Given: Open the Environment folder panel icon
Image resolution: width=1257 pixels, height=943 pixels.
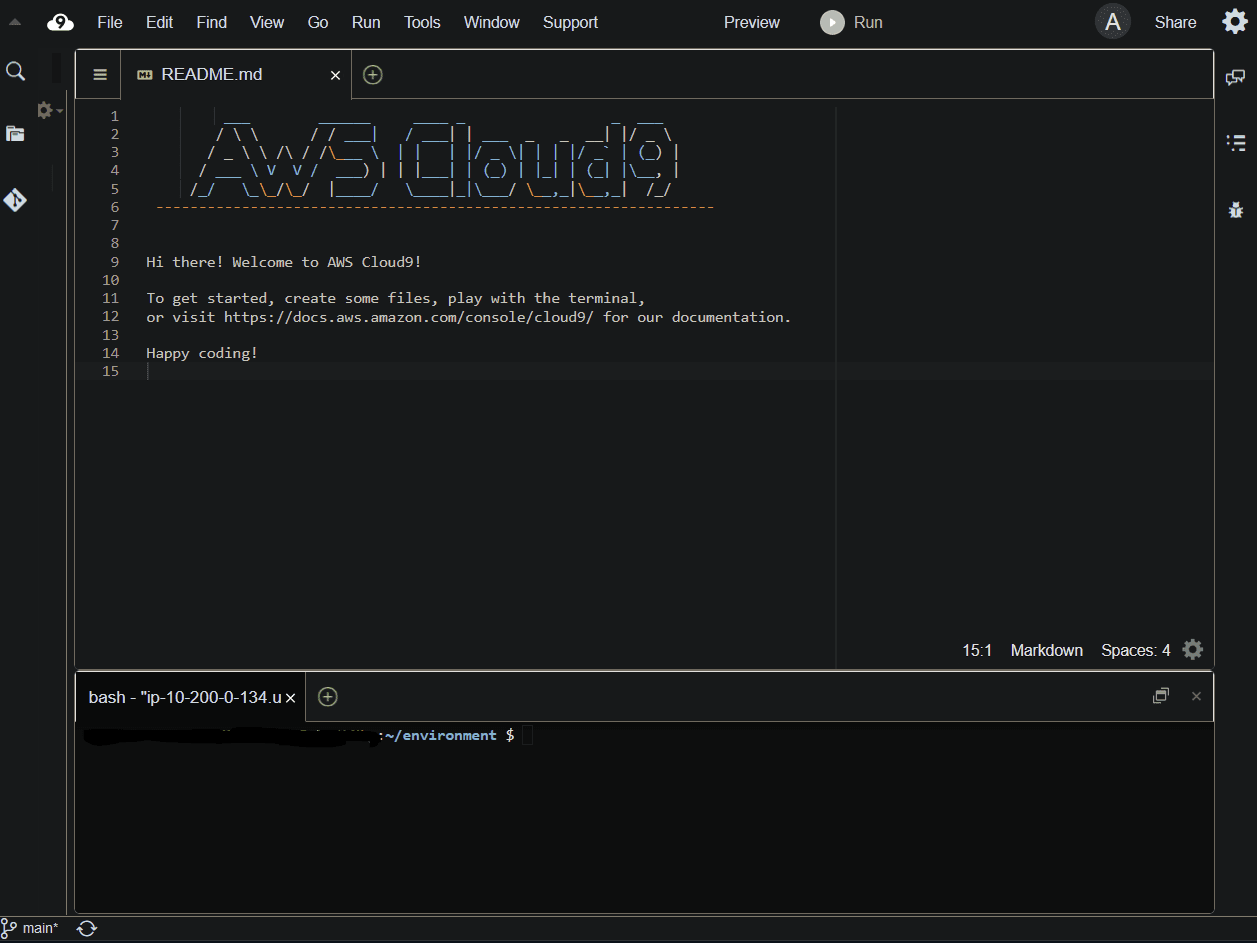Looking at the screenshot, I should click(x=15, y=134).
